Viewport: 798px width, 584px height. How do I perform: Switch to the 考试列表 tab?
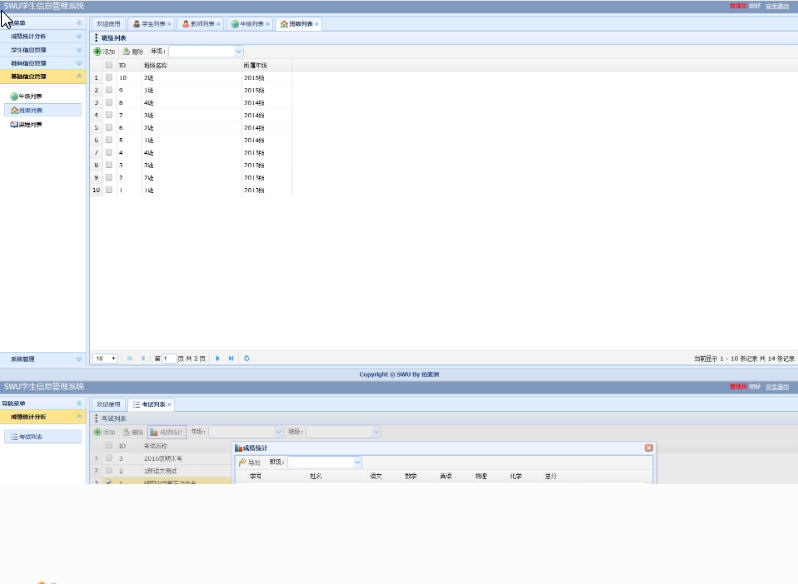pos(150,404)
